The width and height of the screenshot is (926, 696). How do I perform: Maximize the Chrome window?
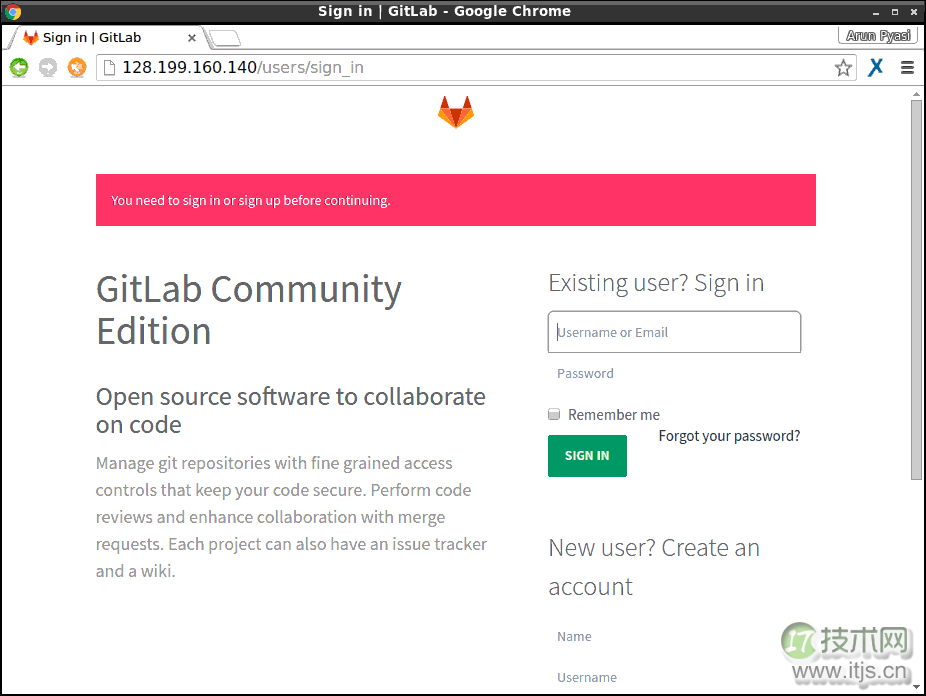pos(895,12)
